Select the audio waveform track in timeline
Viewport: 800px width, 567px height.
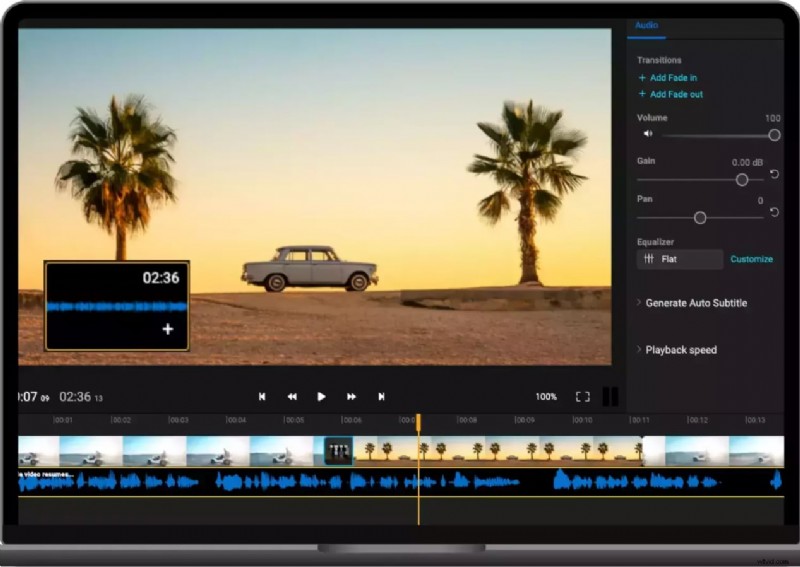pyautogui.click(x=401, y=482)
